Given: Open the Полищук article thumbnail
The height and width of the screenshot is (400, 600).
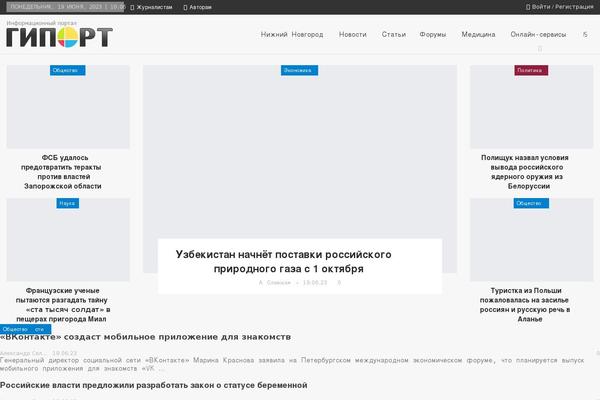Looking at the screenshot, I should [532, 107].
